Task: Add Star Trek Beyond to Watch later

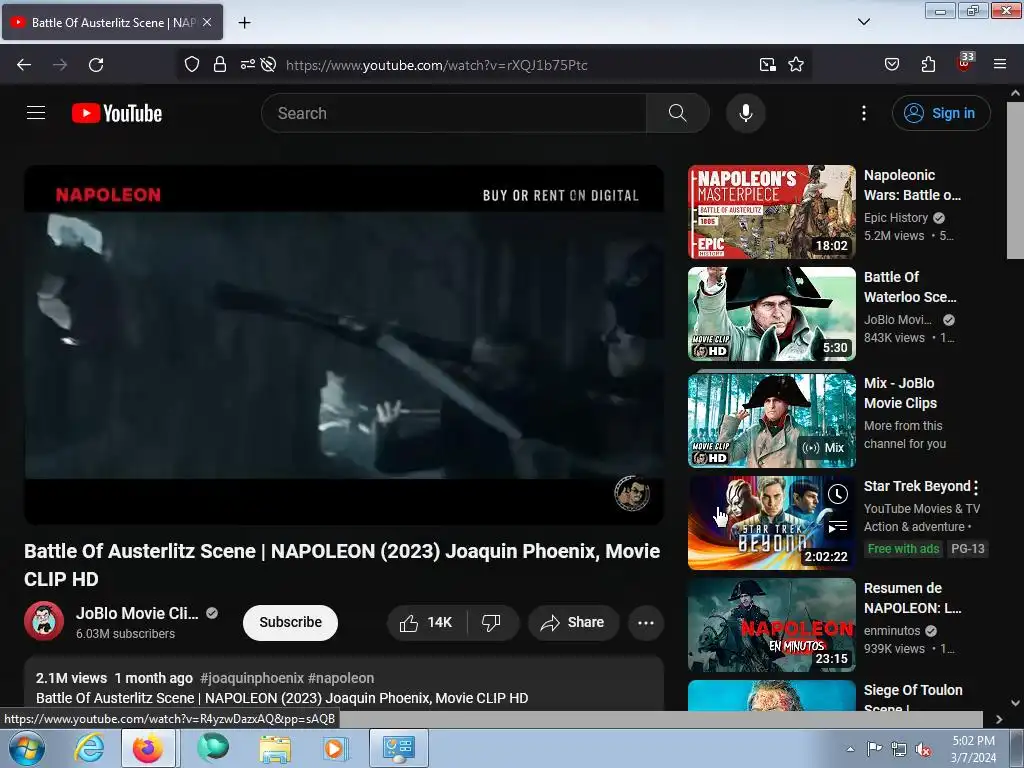Action: pos(838,494)
